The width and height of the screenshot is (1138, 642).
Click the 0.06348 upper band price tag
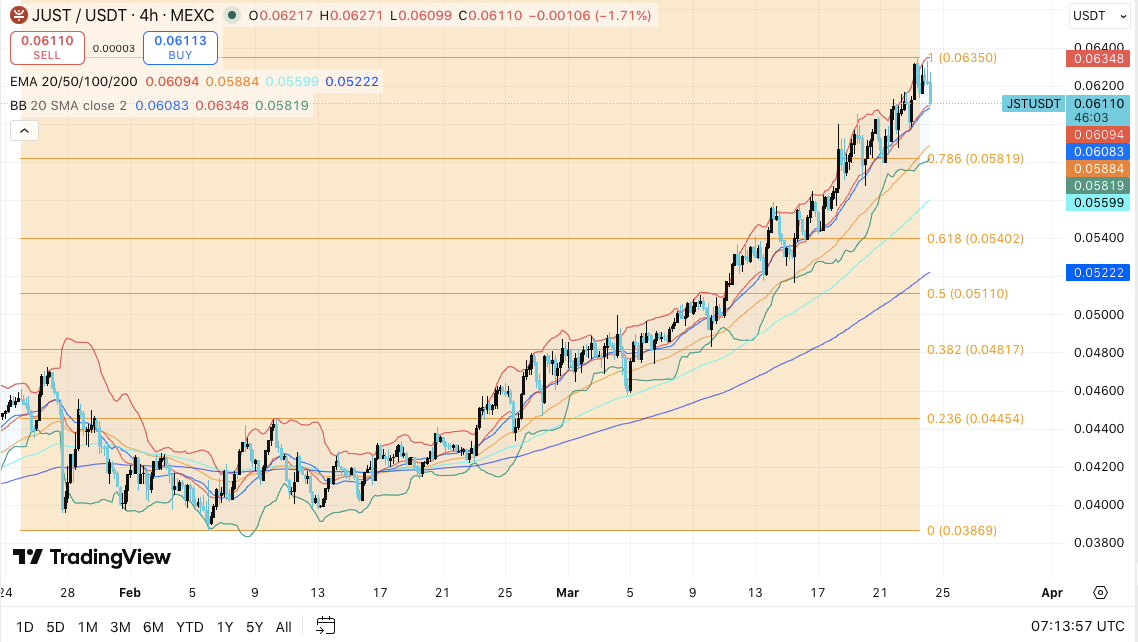click(x=1098, y=59)
